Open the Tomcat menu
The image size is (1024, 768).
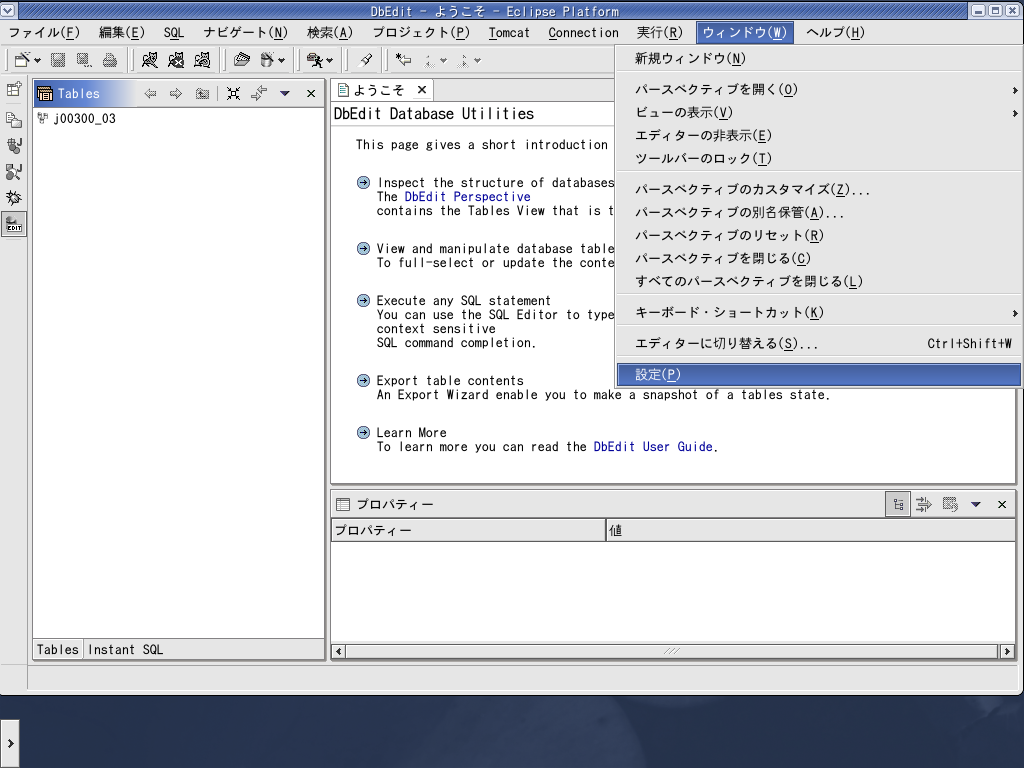(x=509, y=33)
